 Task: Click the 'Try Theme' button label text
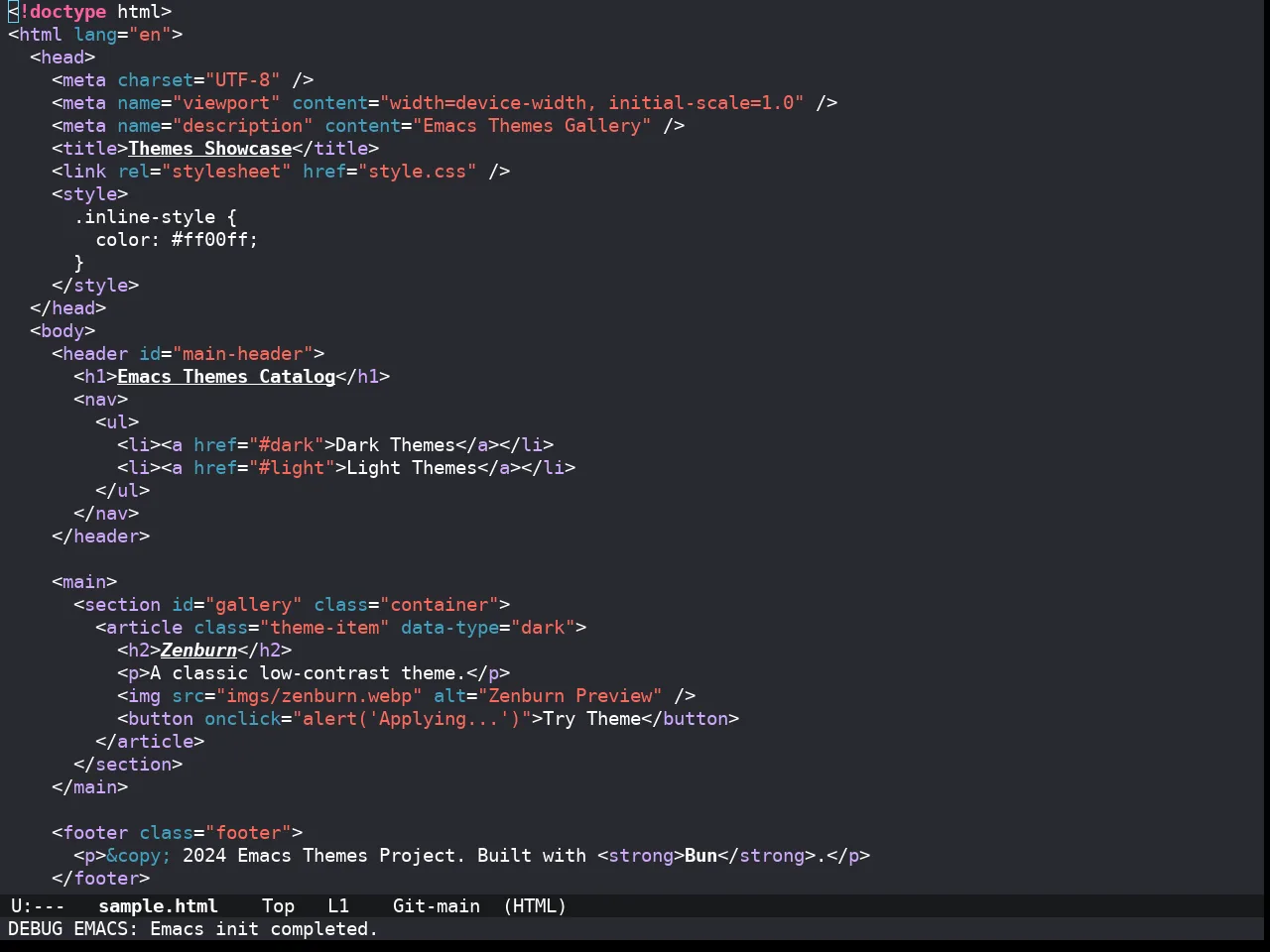pos(592,719)
